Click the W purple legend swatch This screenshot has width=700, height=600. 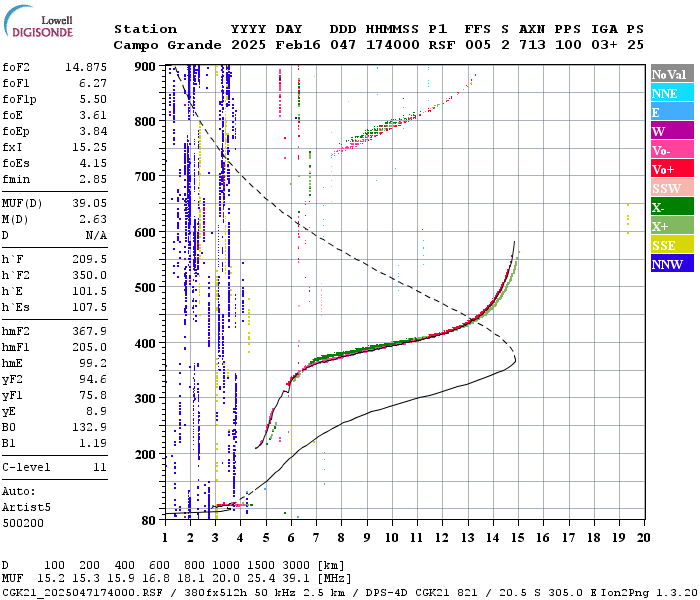coord(672,131)
